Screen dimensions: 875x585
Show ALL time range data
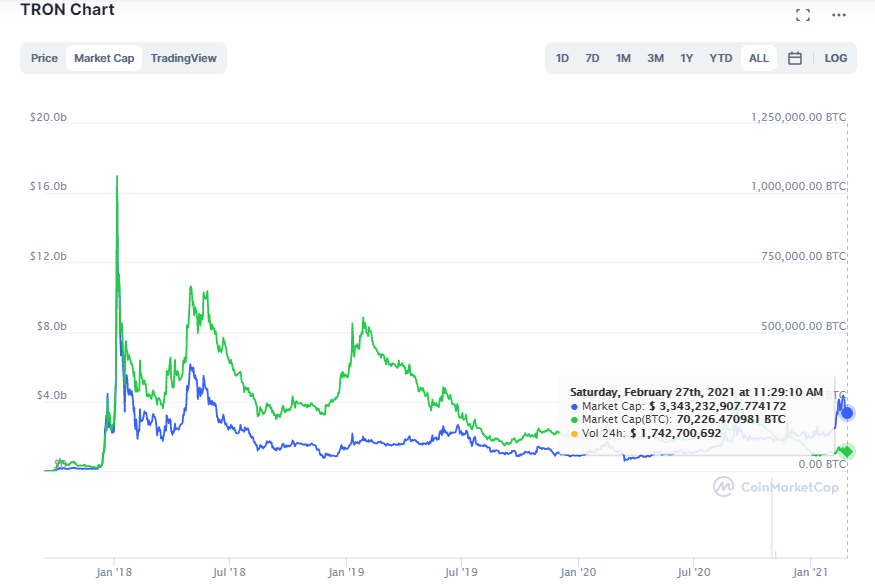[x=759, y=58]
